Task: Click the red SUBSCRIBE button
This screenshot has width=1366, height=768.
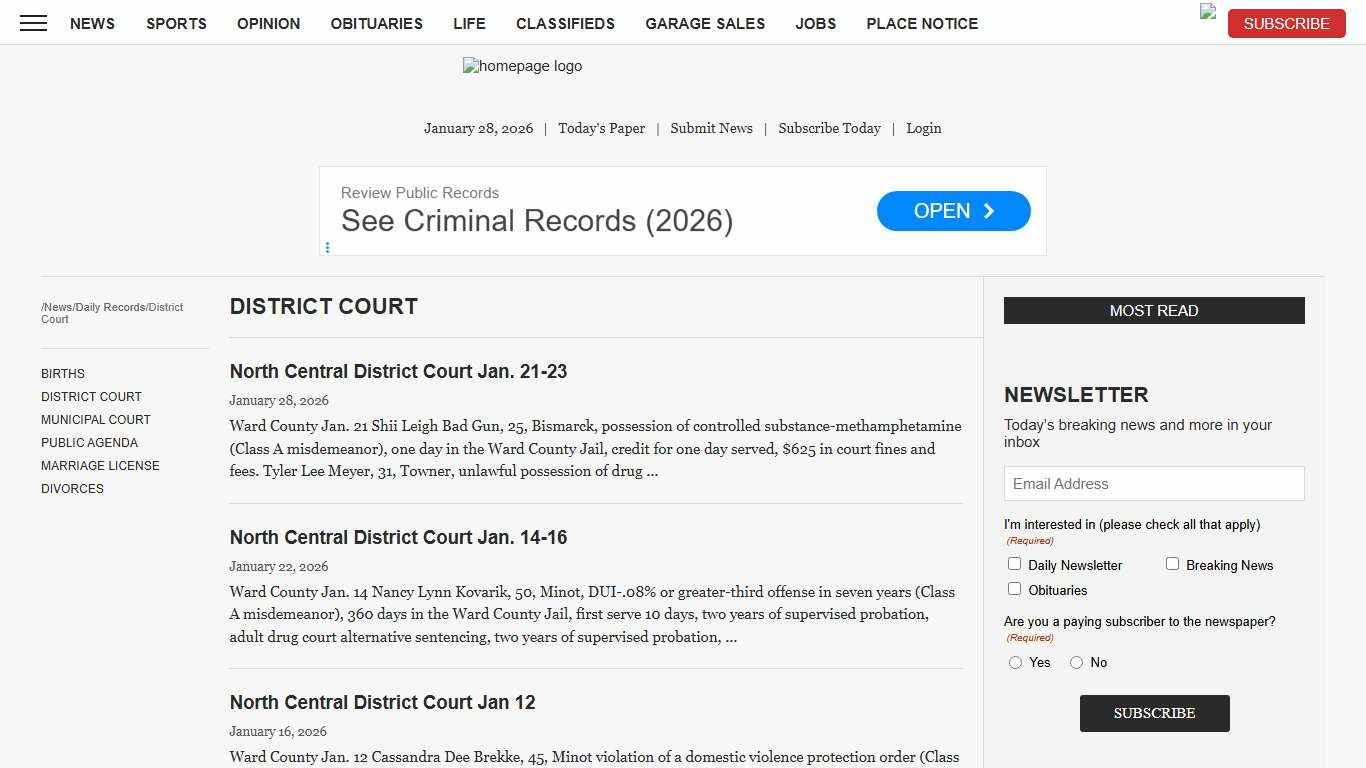Action: pos(1286,23)
